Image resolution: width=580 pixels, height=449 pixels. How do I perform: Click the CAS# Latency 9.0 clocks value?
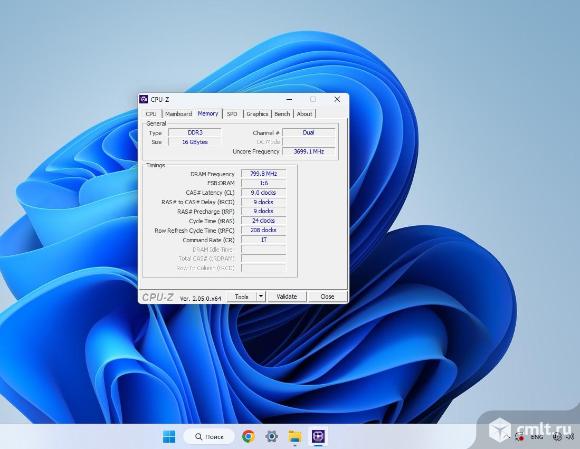(x=263, y=193)
